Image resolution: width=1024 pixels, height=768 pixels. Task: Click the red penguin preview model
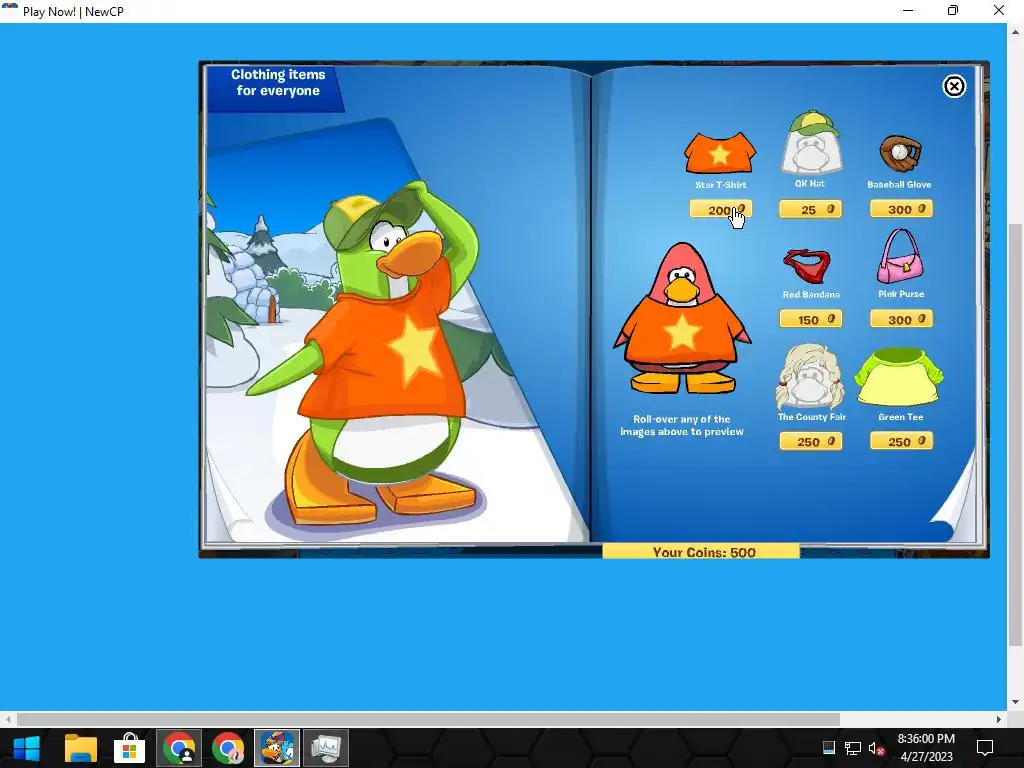[x=681, y=318]
